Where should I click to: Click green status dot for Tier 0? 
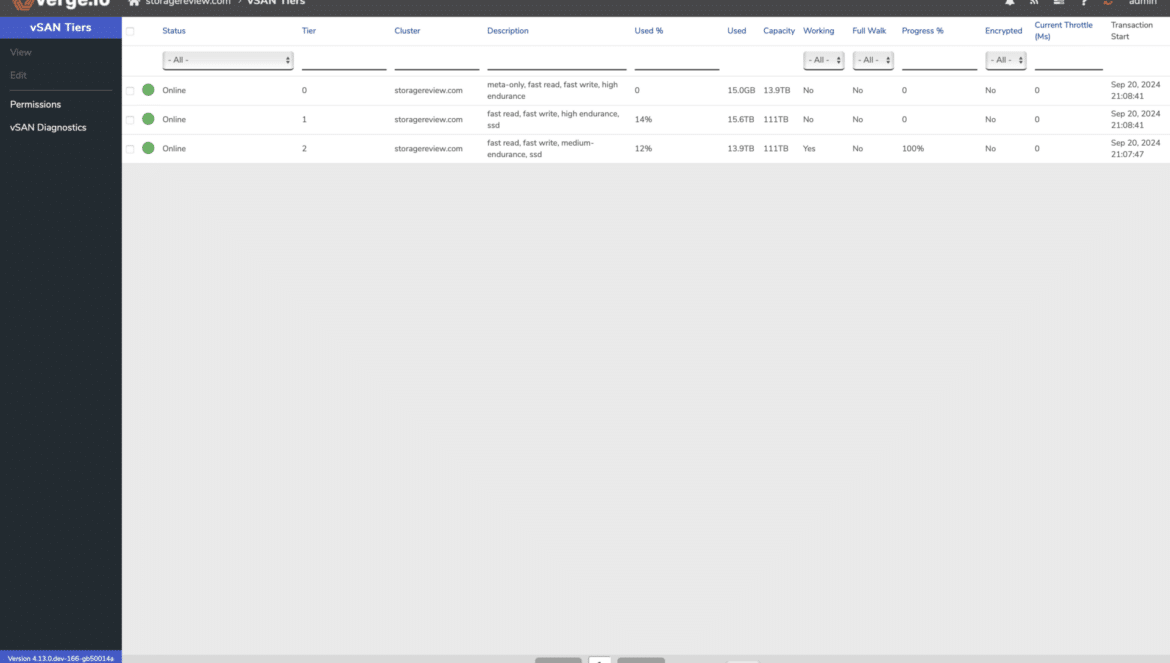(148, 90)
